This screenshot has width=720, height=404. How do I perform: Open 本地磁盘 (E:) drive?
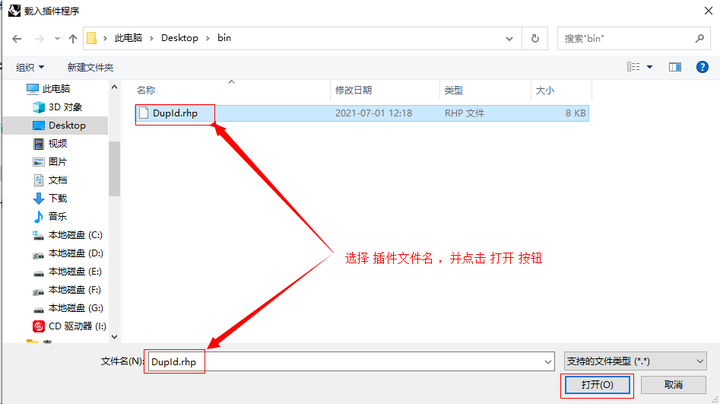tap(67, 272)
